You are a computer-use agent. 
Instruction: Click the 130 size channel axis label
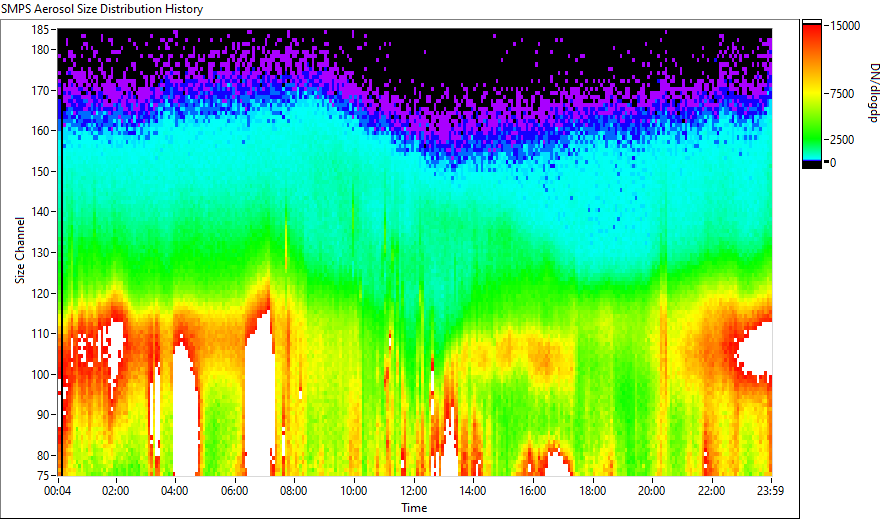40,252
